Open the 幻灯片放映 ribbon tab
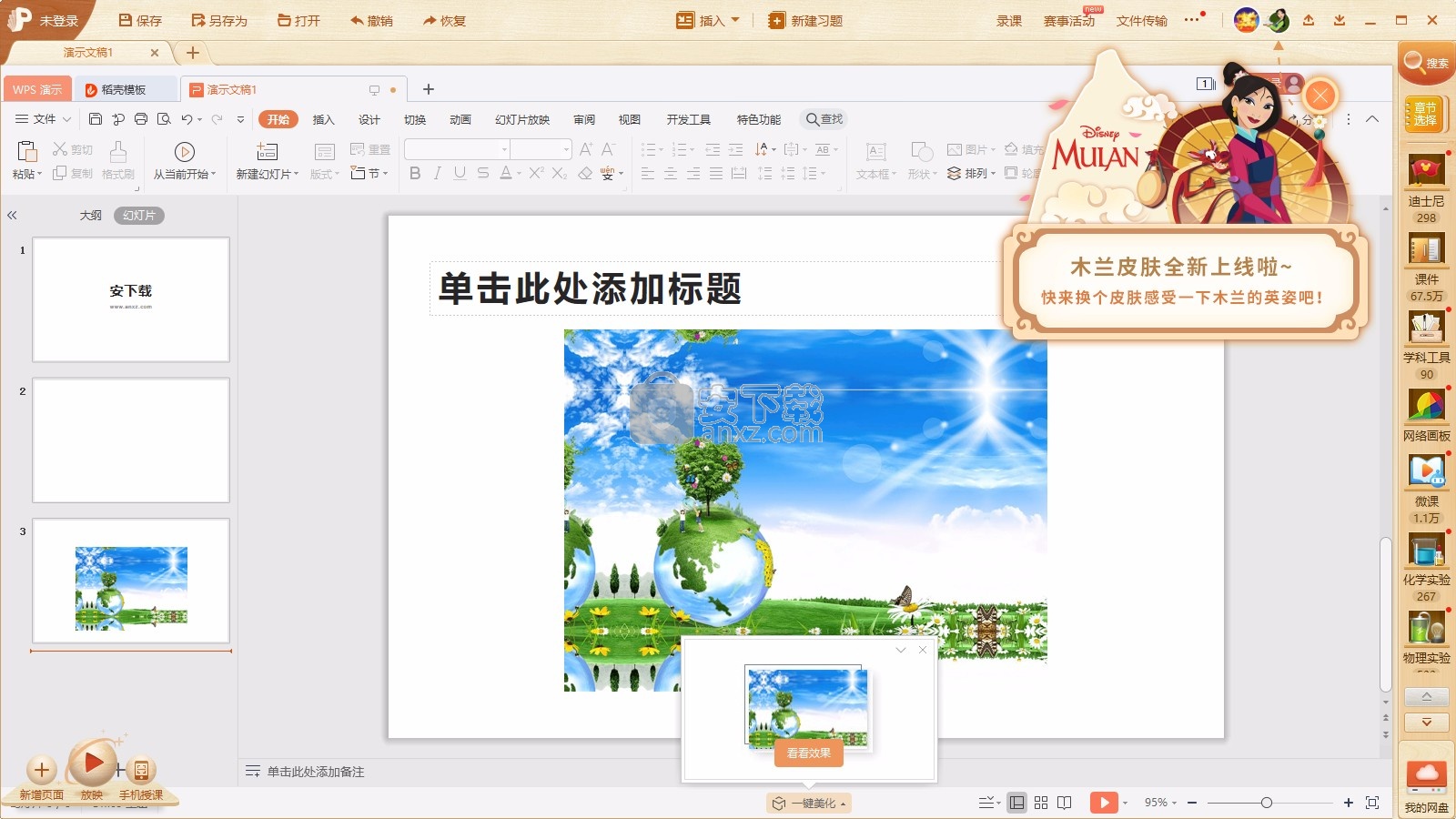This screenshot has height=819, width=1456. (x=522, y=119)
